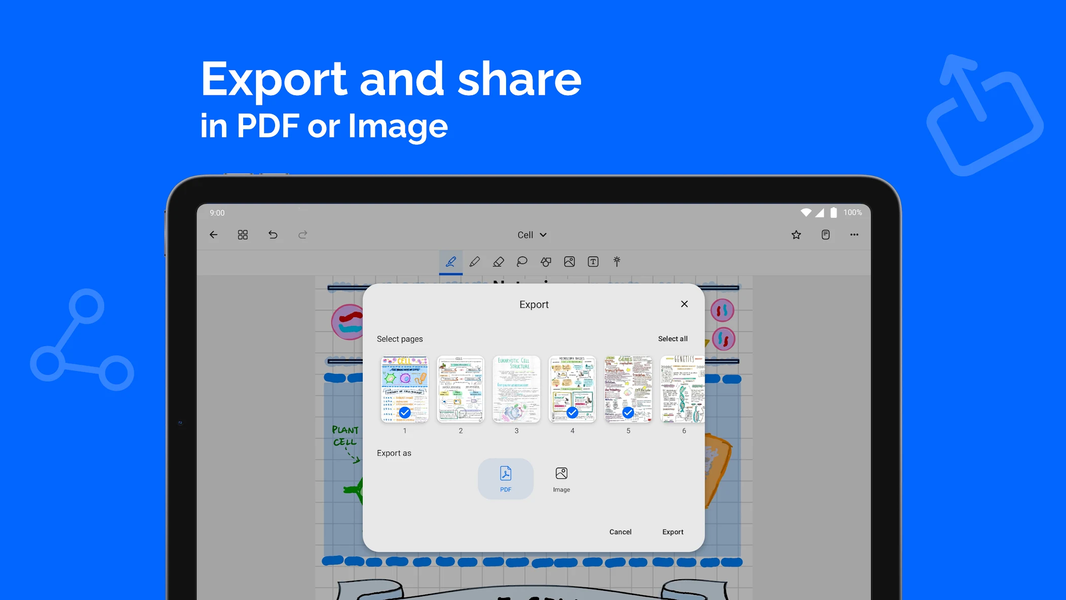Screen dimensions: 1066x600
Task: Choose PDF as export format
Action: click(x=505, y=478)
